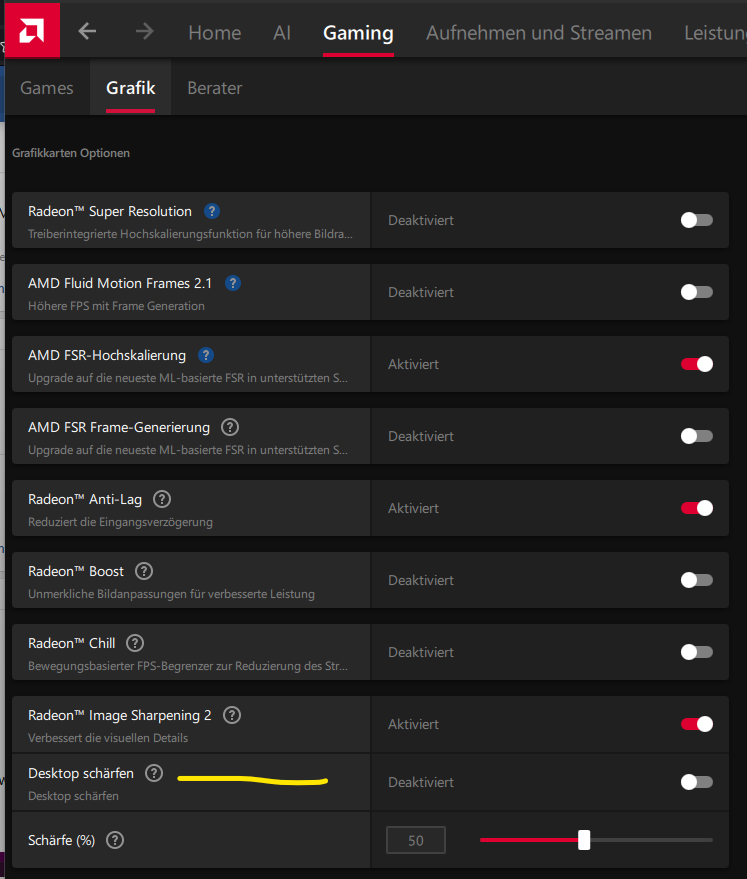Click the Bewegungsbasierter FPS-Begrenzer description
Viewport: 747px width, 879px height.
(x=188, y=666)
